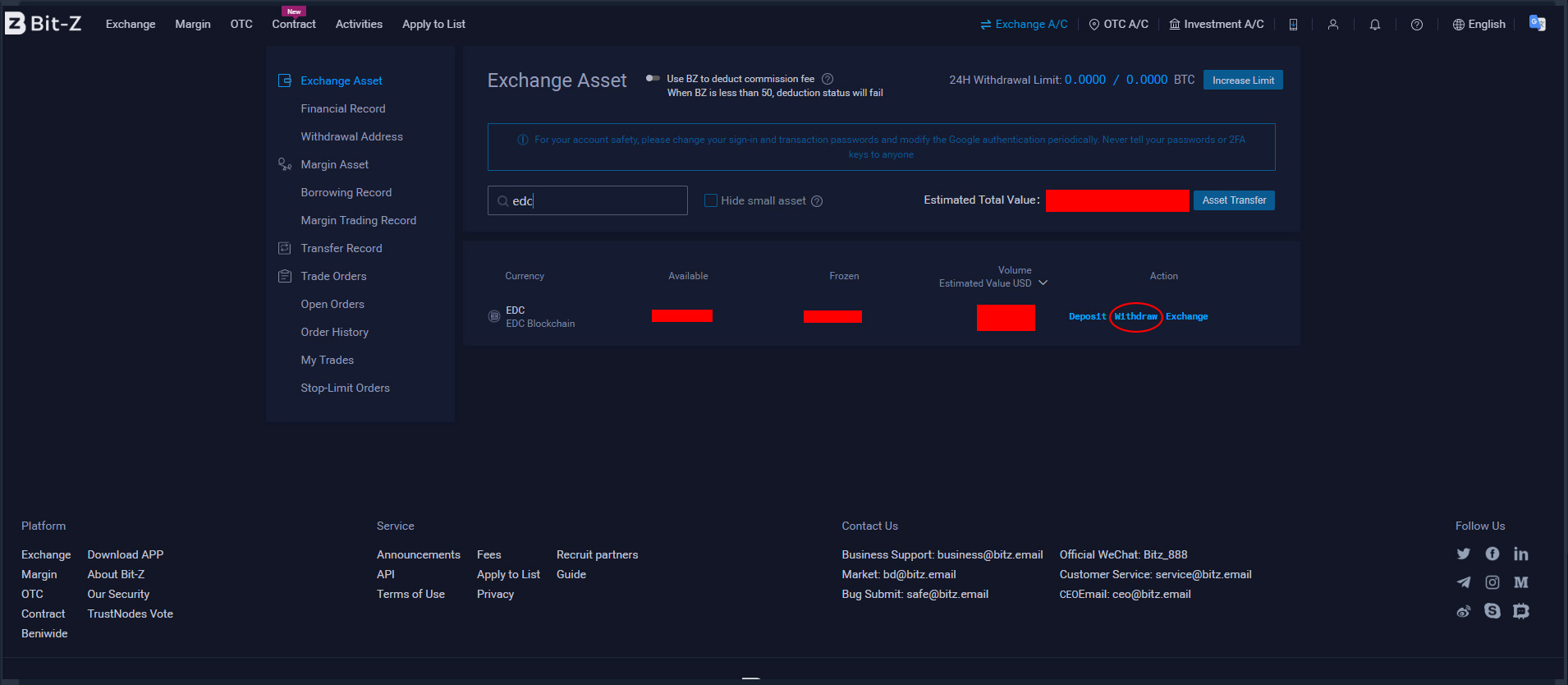The width and height of the screenshot is (1568, 685).
Task: Open Apply to List in top navigation
Action: (x=433, y=25)
